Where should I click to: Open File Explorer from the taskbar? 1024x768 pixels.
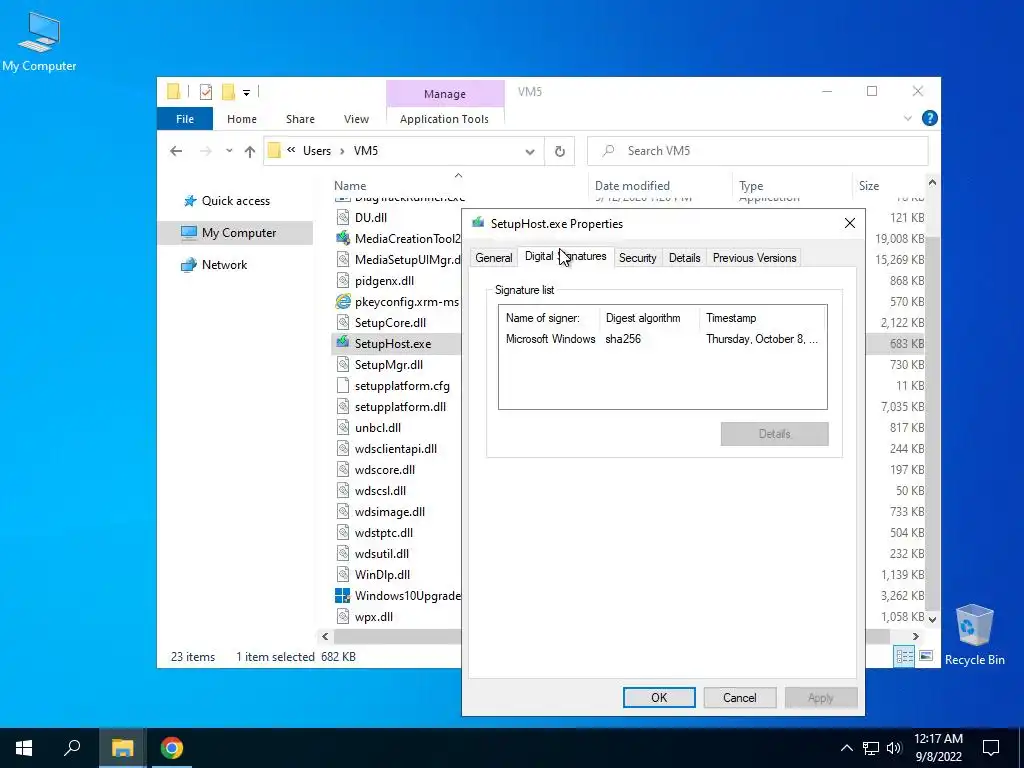tap(122, 748)
